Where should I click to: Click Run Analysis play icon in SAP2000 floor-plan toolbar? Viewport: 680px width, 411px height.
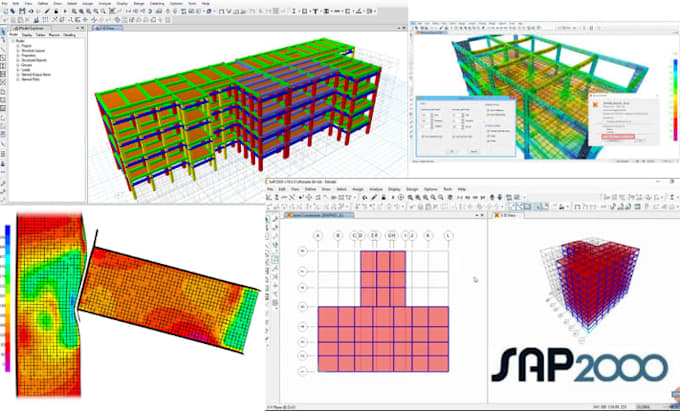(x=393, y=197)
